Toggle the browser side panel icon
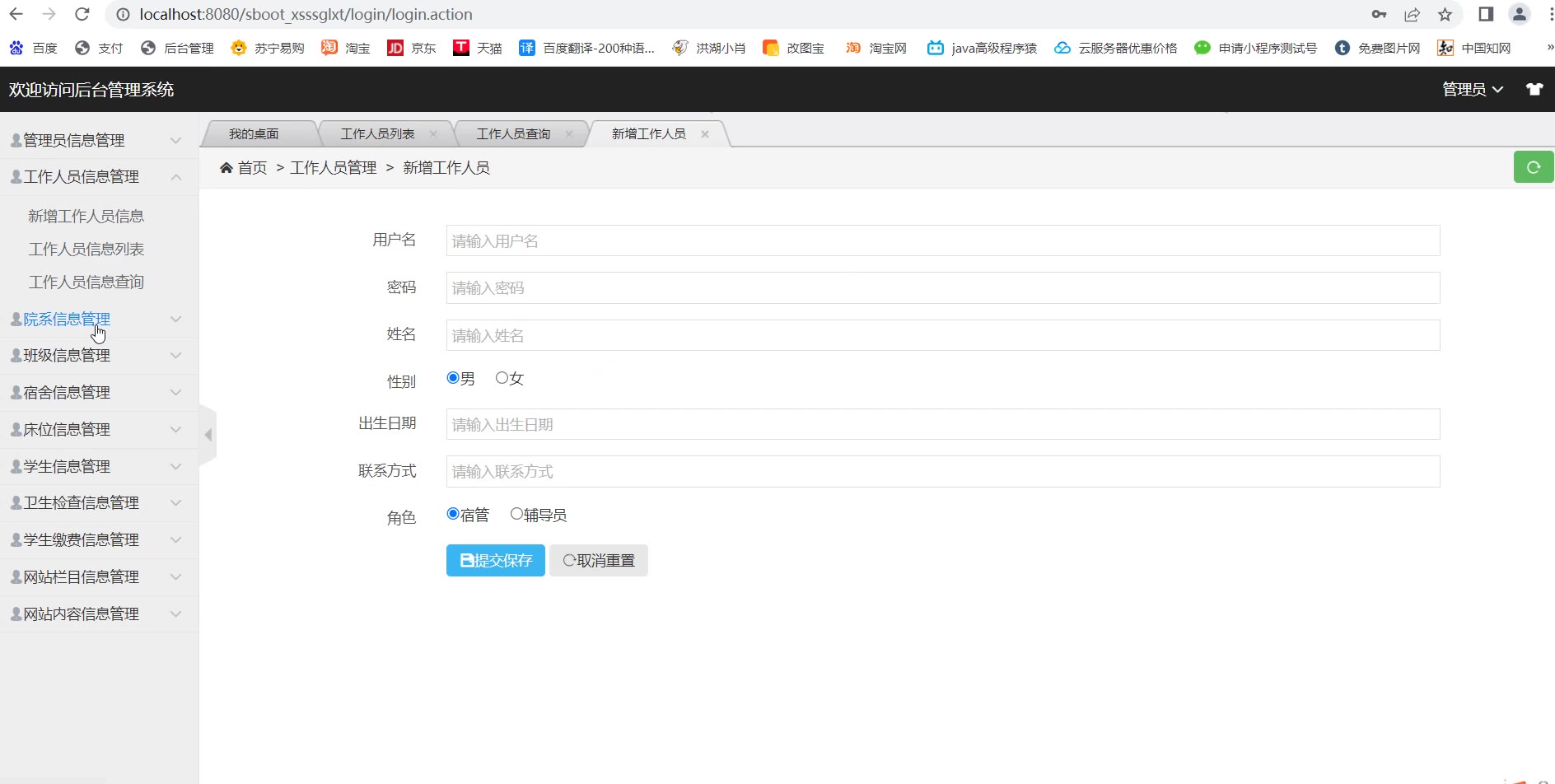This screenshot has height=784, width=1555. click(x=1486, y=14)
